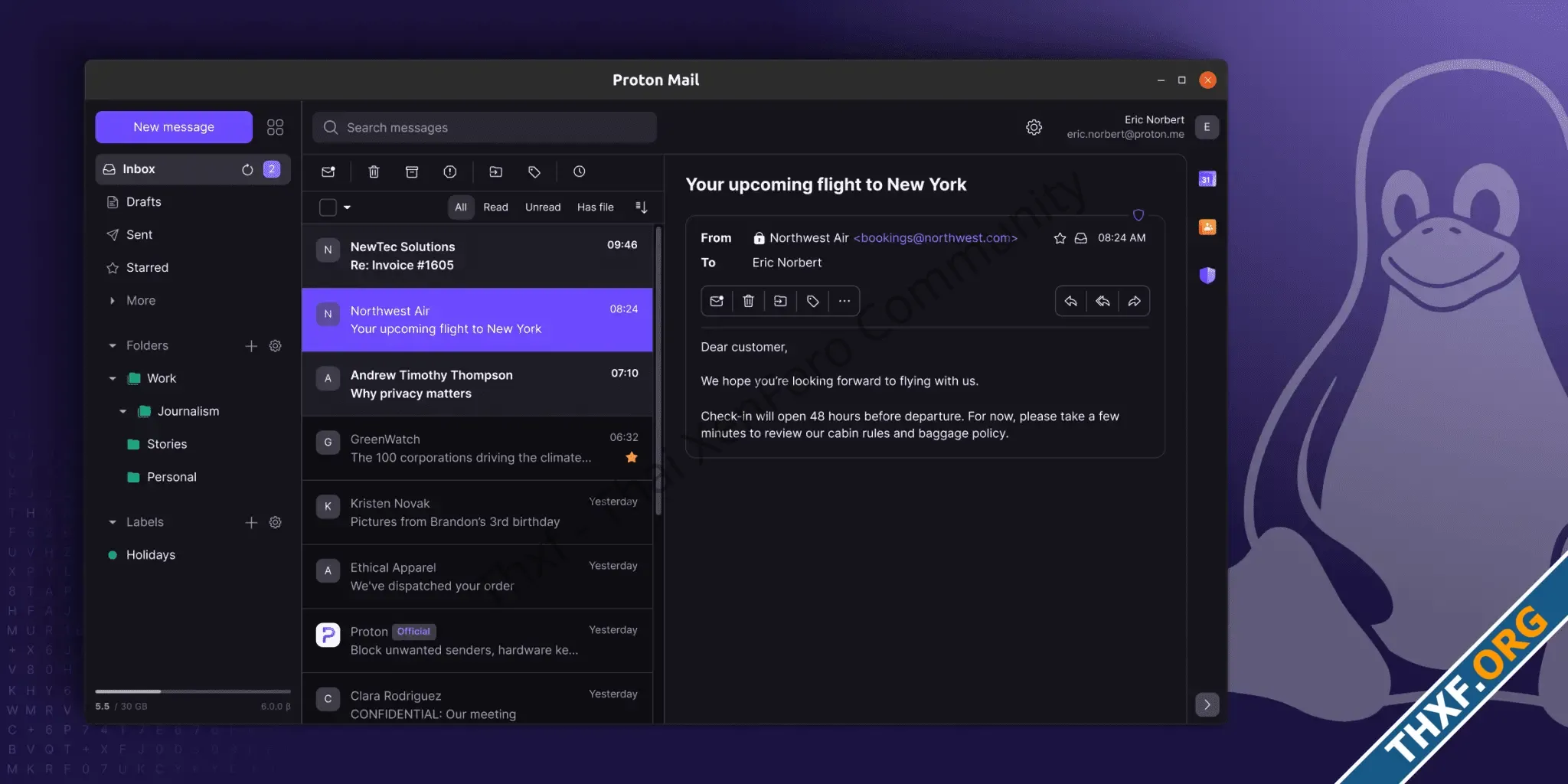Click the tracker protection shield on message

1138,215
